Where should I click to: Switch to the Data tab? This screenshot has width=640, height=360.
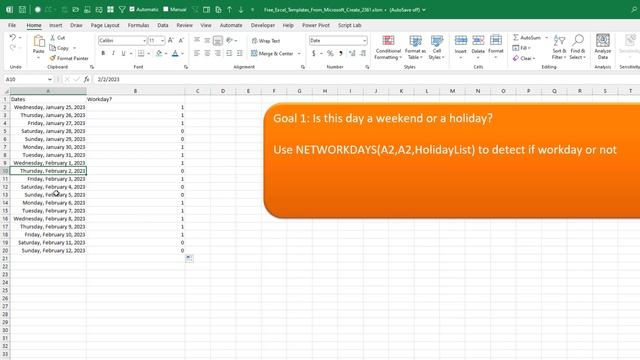click(163, 25)
